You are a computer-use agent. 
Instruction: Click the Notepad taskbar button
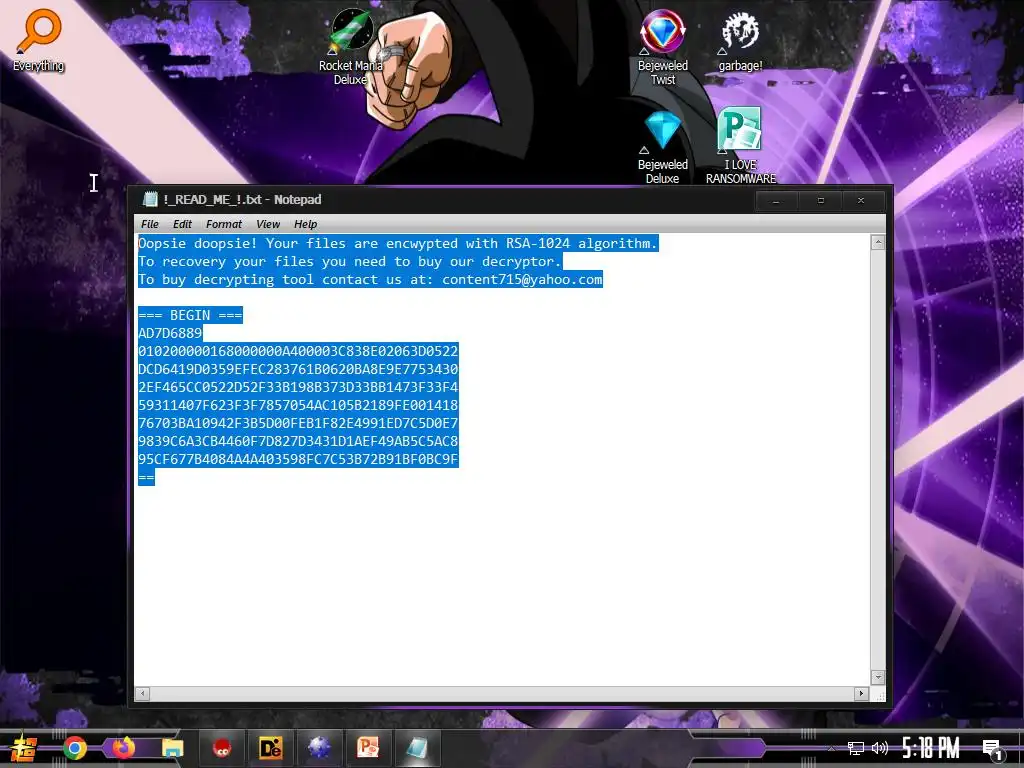coord(416,748)
